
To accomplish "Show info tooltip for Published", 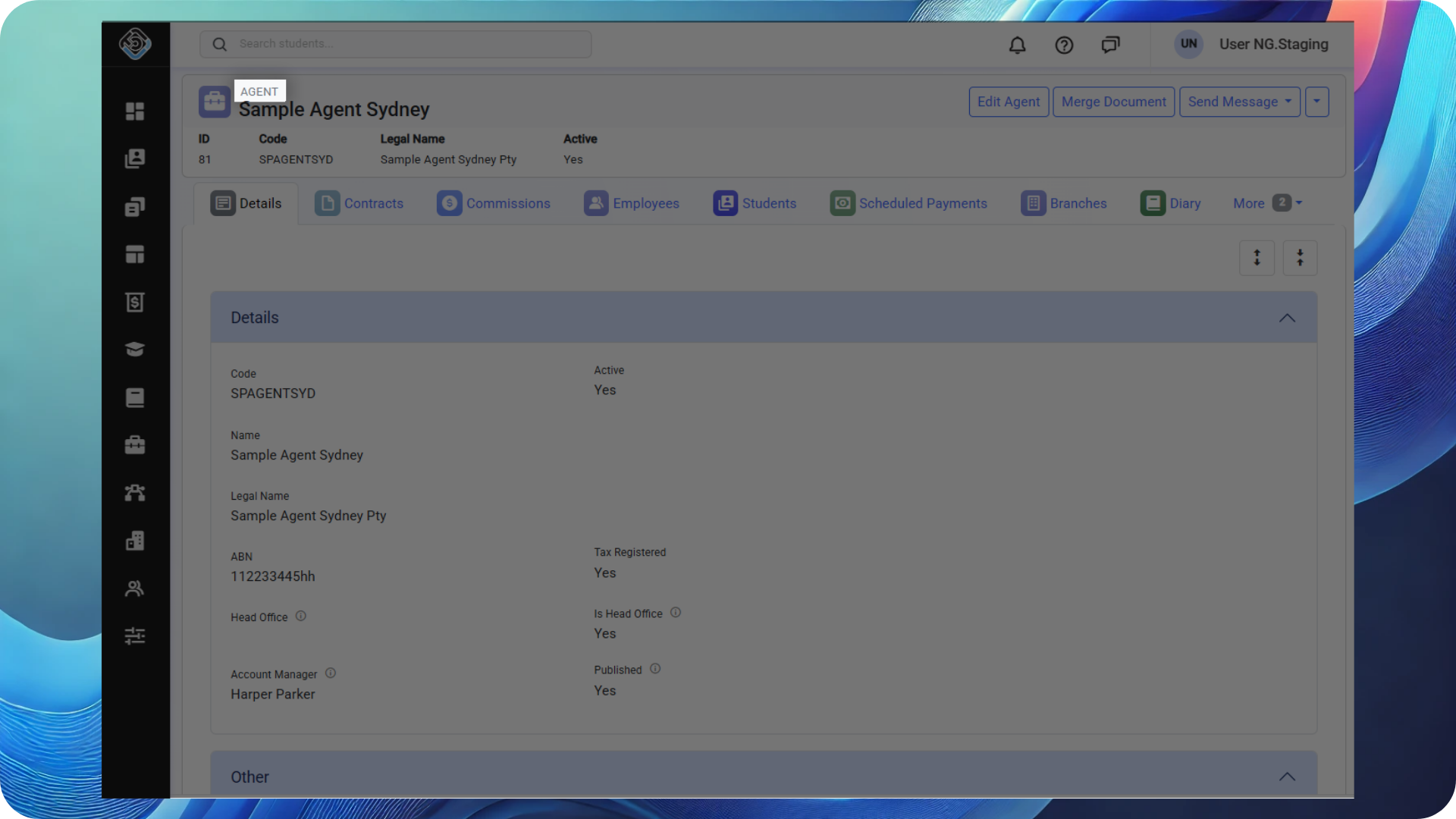I will click(x=655, y=669).
